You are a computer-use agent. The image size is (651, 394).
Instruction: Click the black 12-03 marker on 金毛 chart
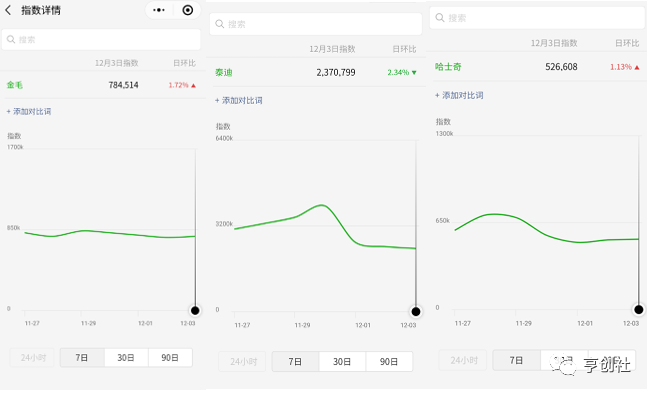[x=195, y=310]
